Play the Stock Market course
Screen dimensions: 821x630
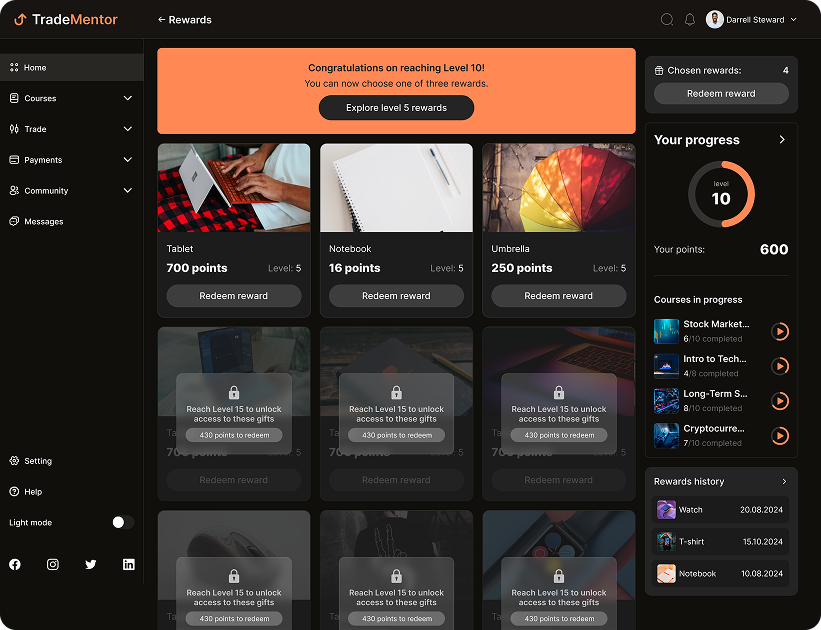780,331
